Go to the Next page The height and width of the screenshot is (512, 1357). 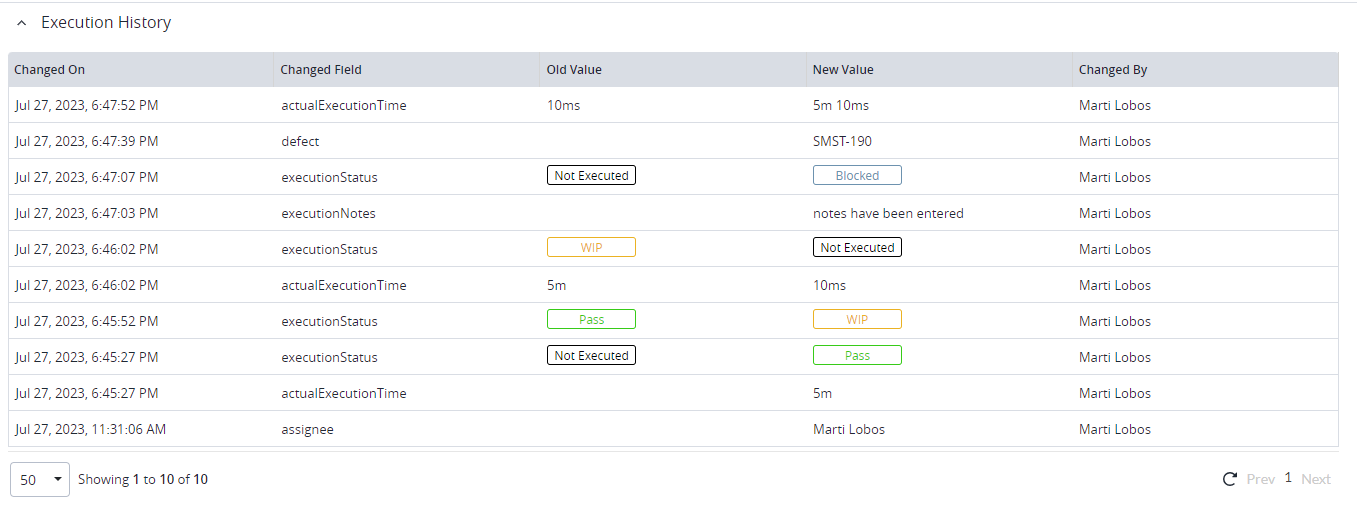[1315, 479]
